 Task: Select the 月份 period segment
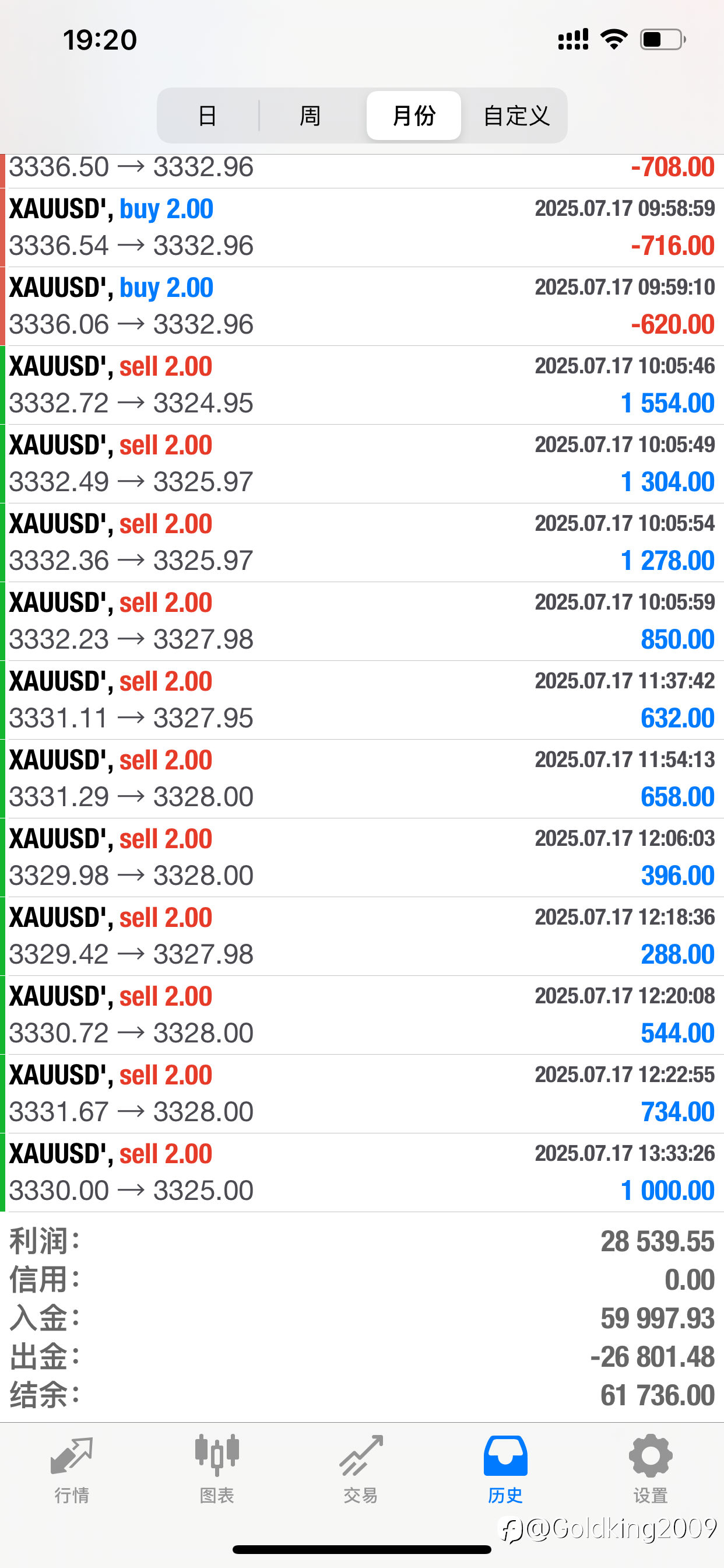[414, 116]
